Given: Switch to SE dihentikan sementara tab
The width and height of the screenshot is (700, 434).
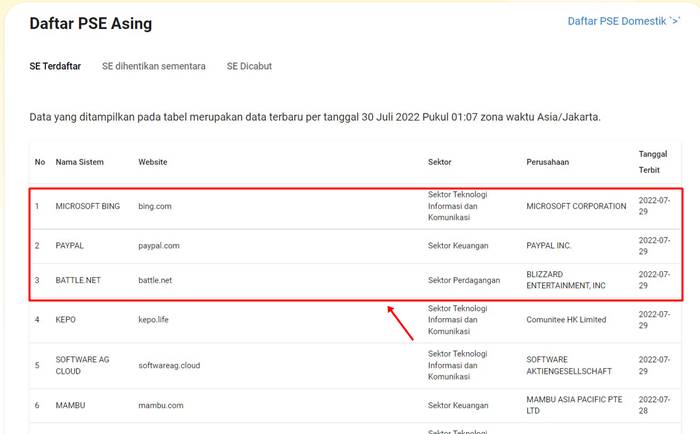Looking at the screenshot, I should coord(153,66).
